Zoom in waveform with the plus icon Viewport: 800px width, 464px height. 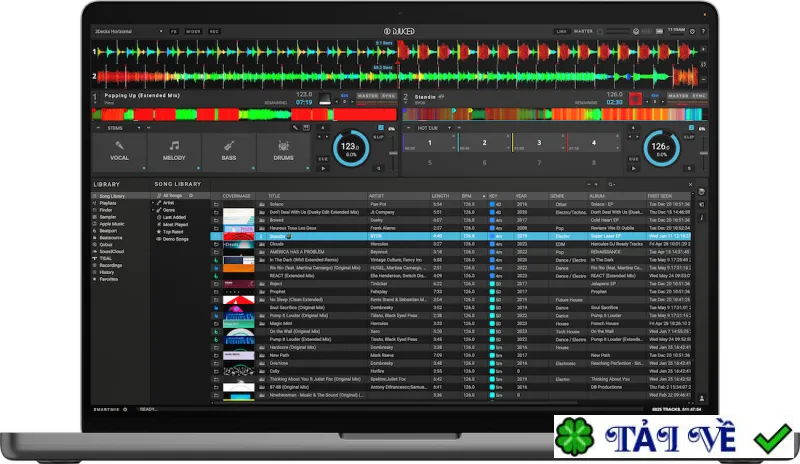point(703,50)
